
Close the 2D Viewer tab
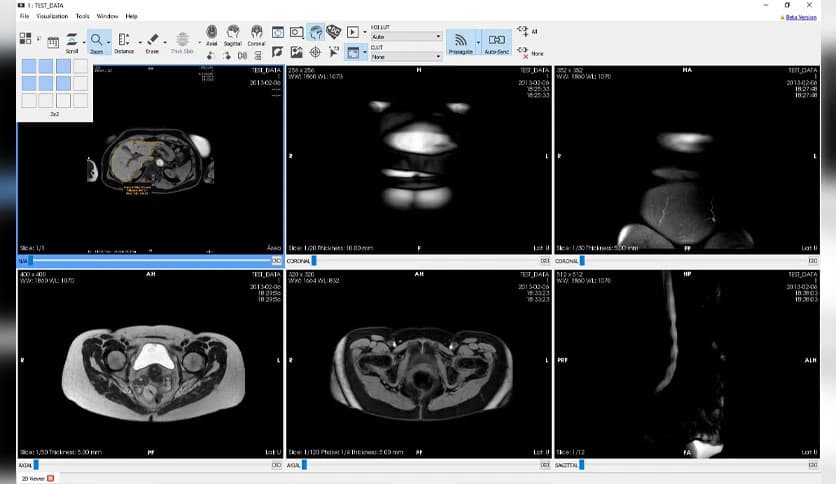tap(51, 479)
